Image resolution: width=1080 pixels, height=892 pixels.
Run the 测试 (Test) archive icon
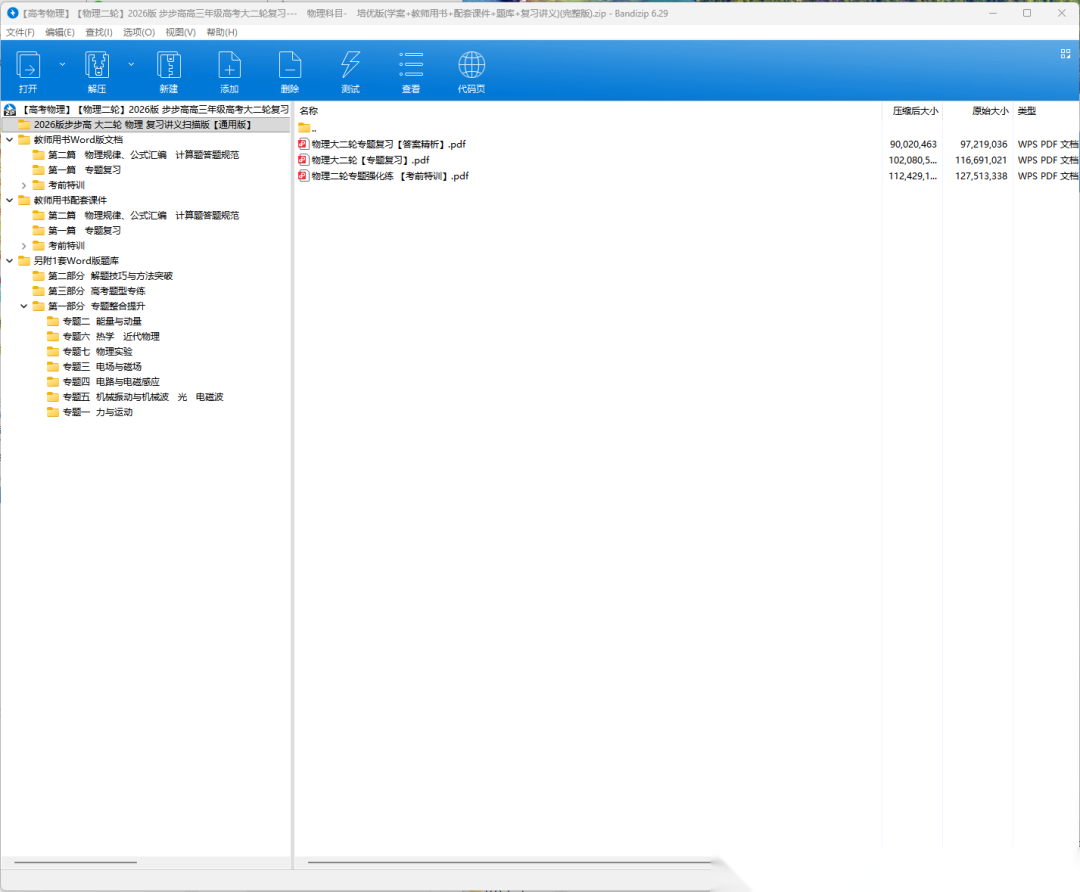click(x=350, y=66)
